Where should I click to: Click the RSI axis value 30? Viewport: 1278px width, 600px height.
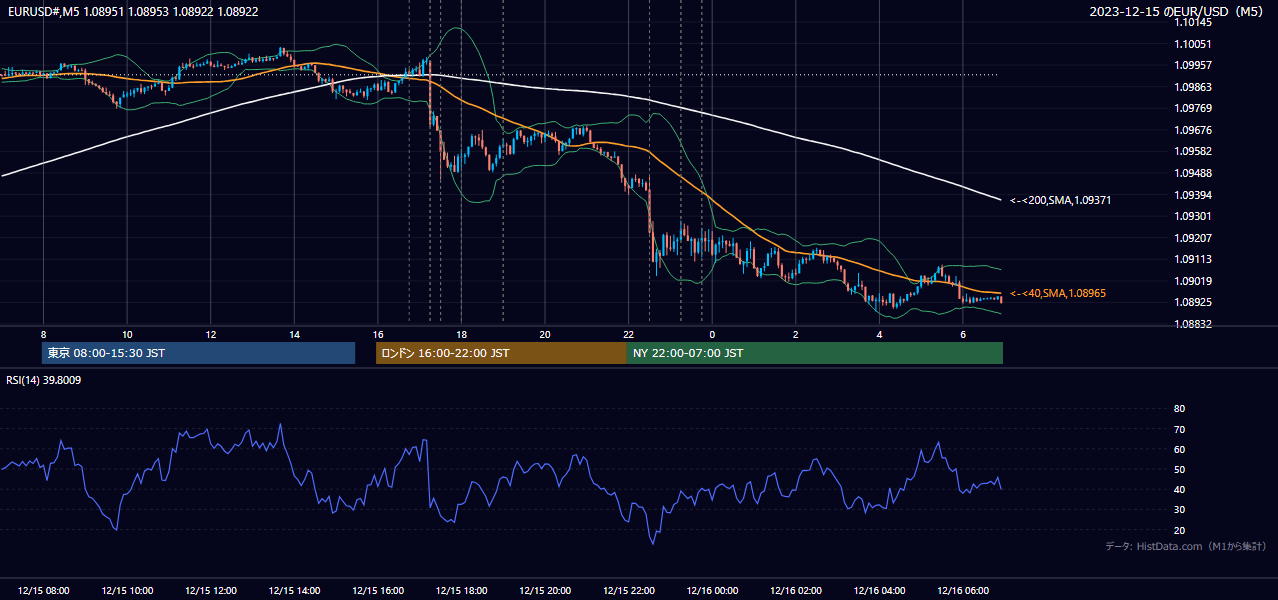(x=1179, y=510)
